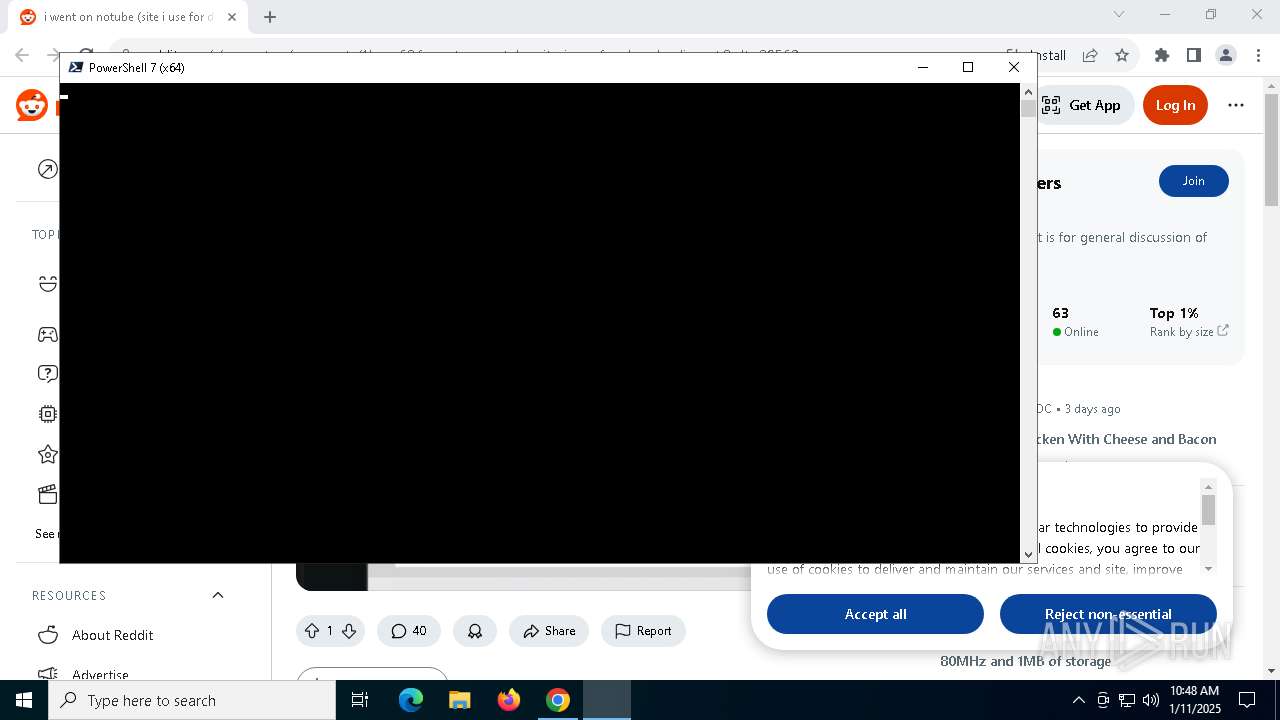
Task: Click PowerShell scrollbar down arrow
Action: pyautogui.click(x=1028, y=554)
